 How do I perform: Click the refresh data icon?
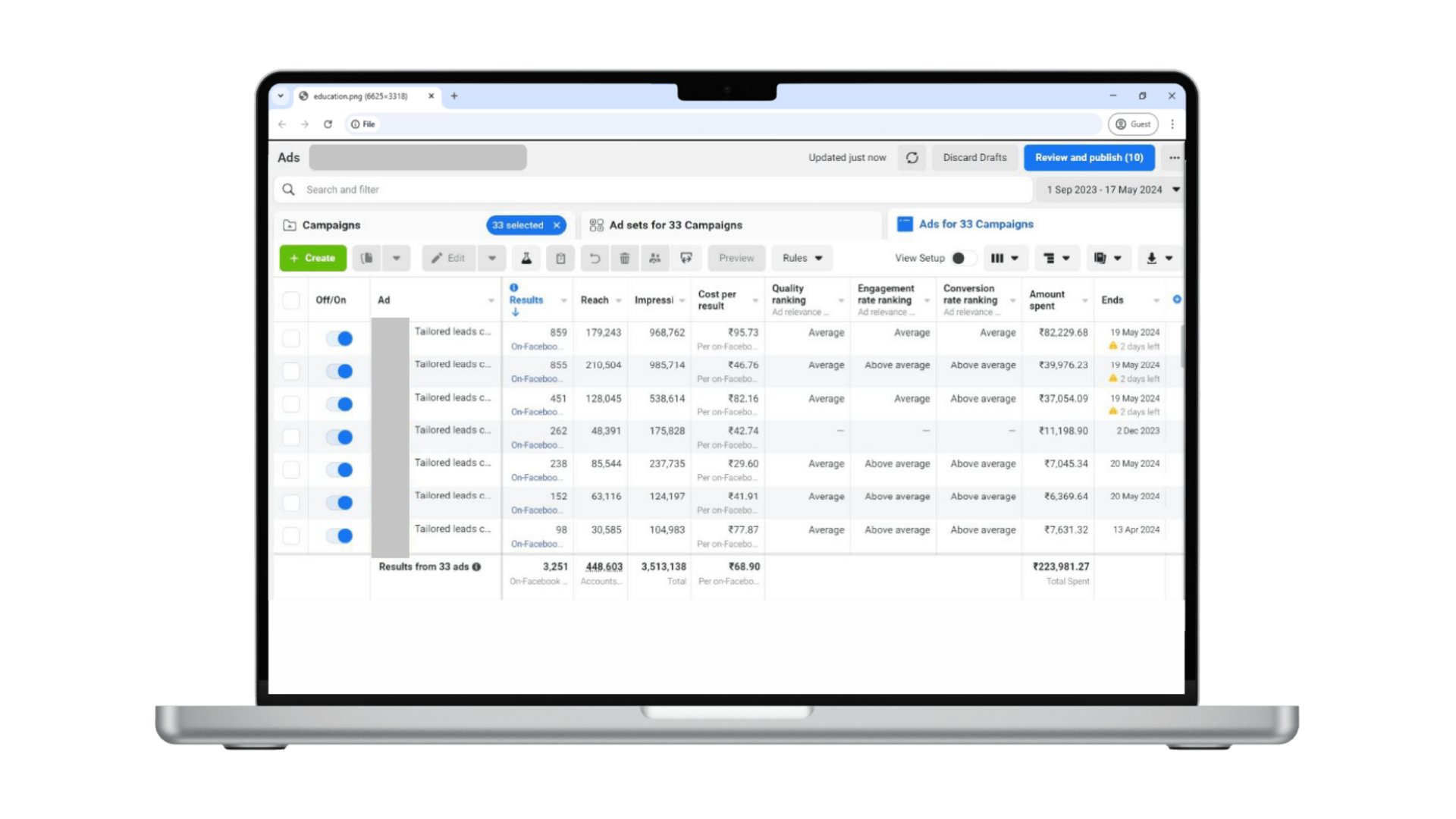point(912,158)
